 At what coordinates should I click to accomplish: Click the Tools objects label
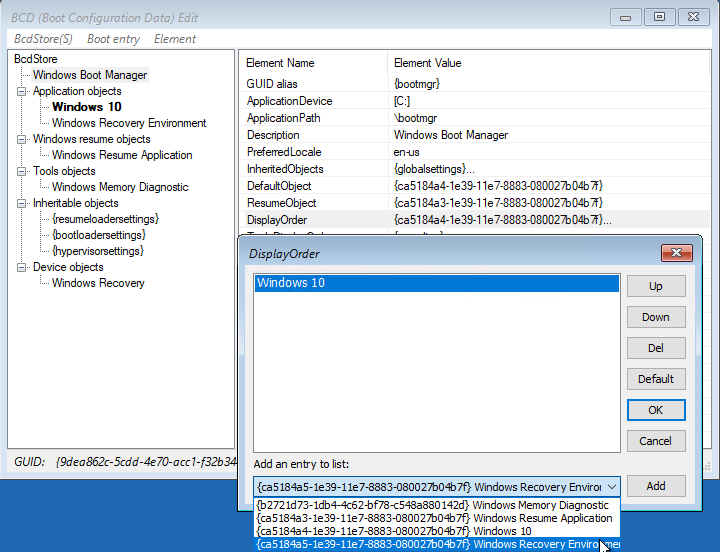pos(64,171)
